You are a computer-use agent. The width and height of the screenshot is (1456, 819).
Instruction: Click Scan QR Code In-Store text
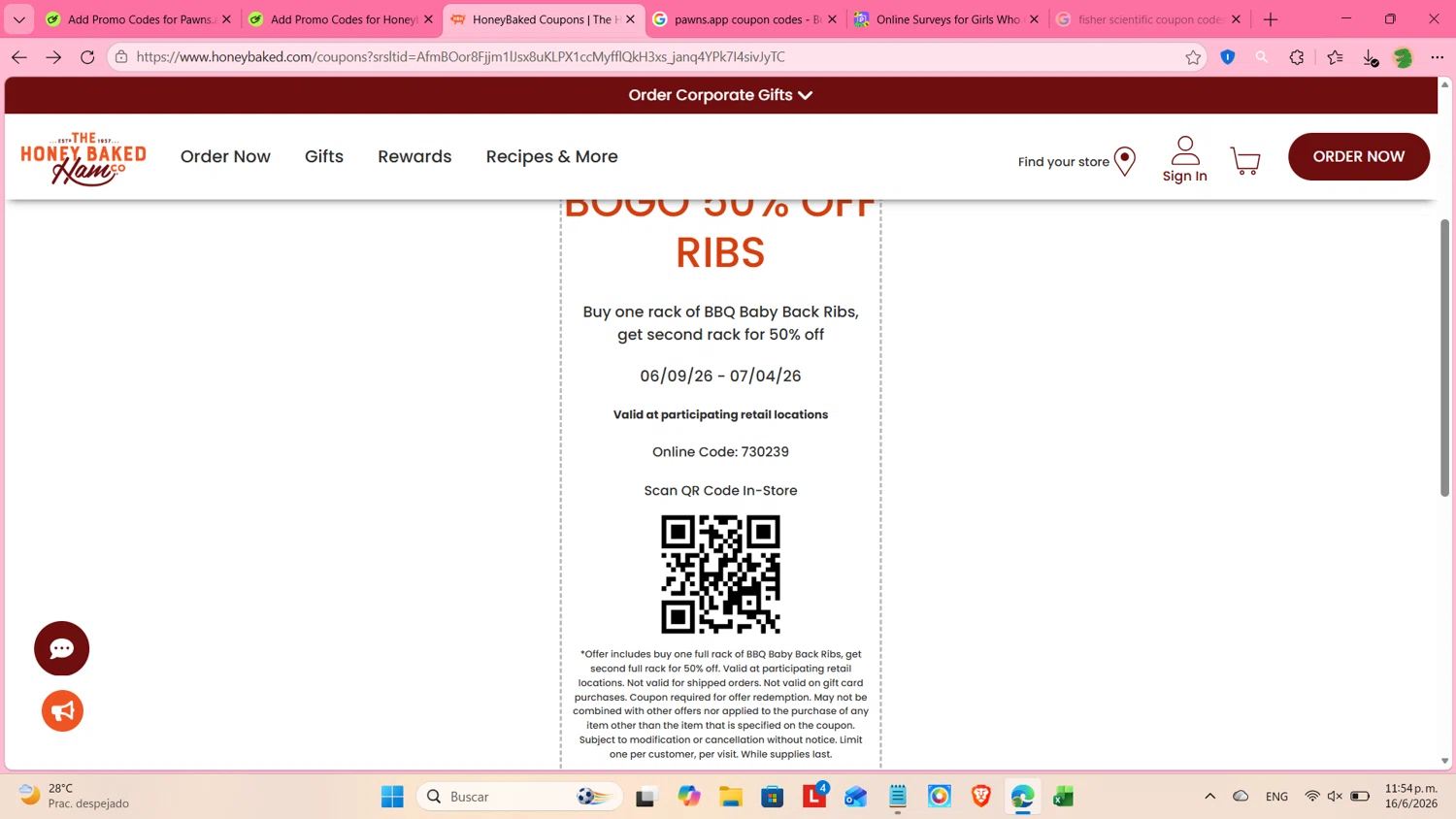(x=720, y=491)
